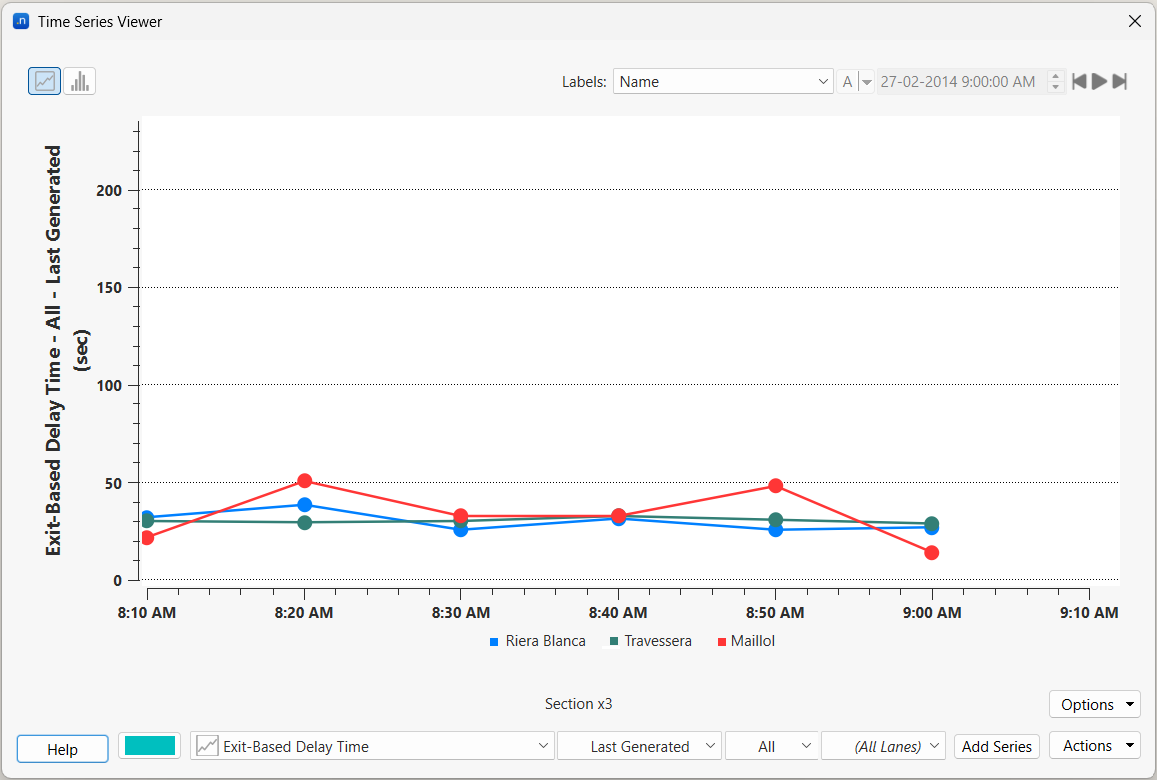Screen dimensions: 1157x780
Task: Expand the Exit-Based Delay Time dropdown
Action: click(x=372, y=746)
